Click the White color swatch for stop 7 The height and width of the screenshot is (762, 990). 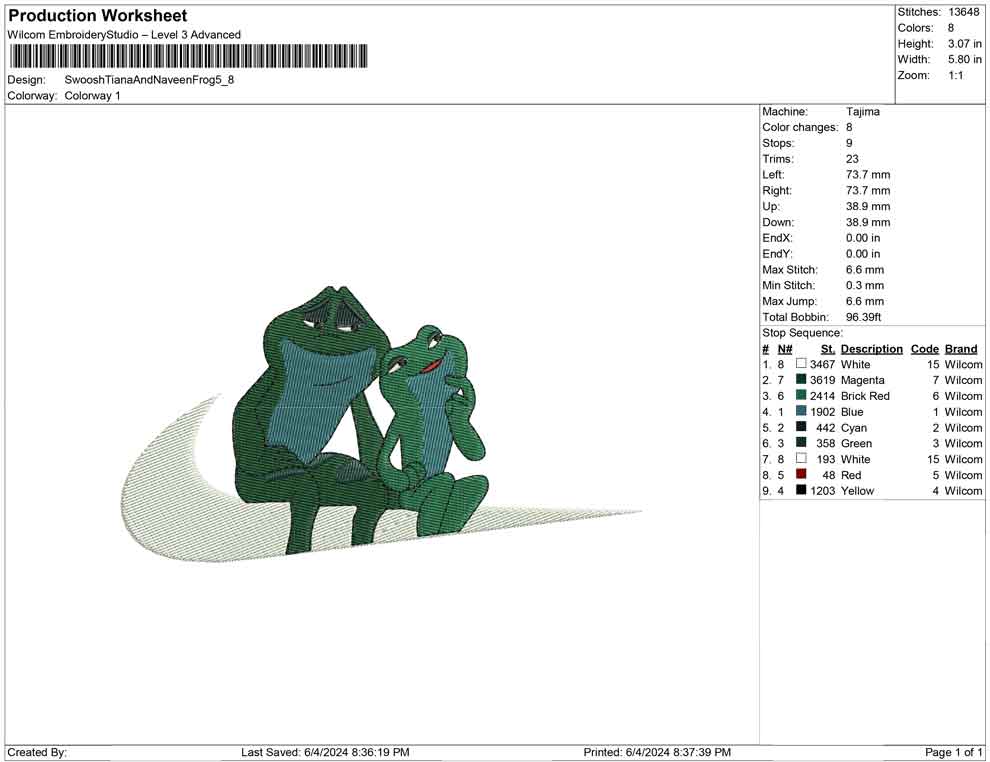(x=801, y=458)
